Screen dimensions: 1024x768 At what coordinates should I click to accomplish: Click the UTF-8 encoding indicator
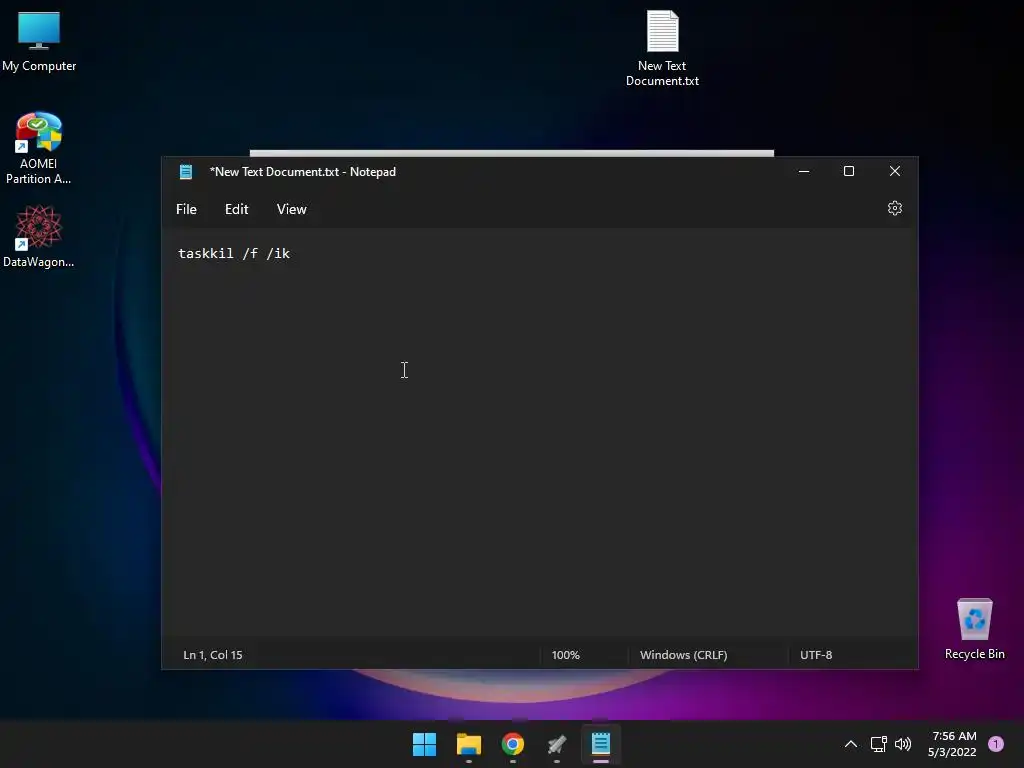click(x=816, y=654)
